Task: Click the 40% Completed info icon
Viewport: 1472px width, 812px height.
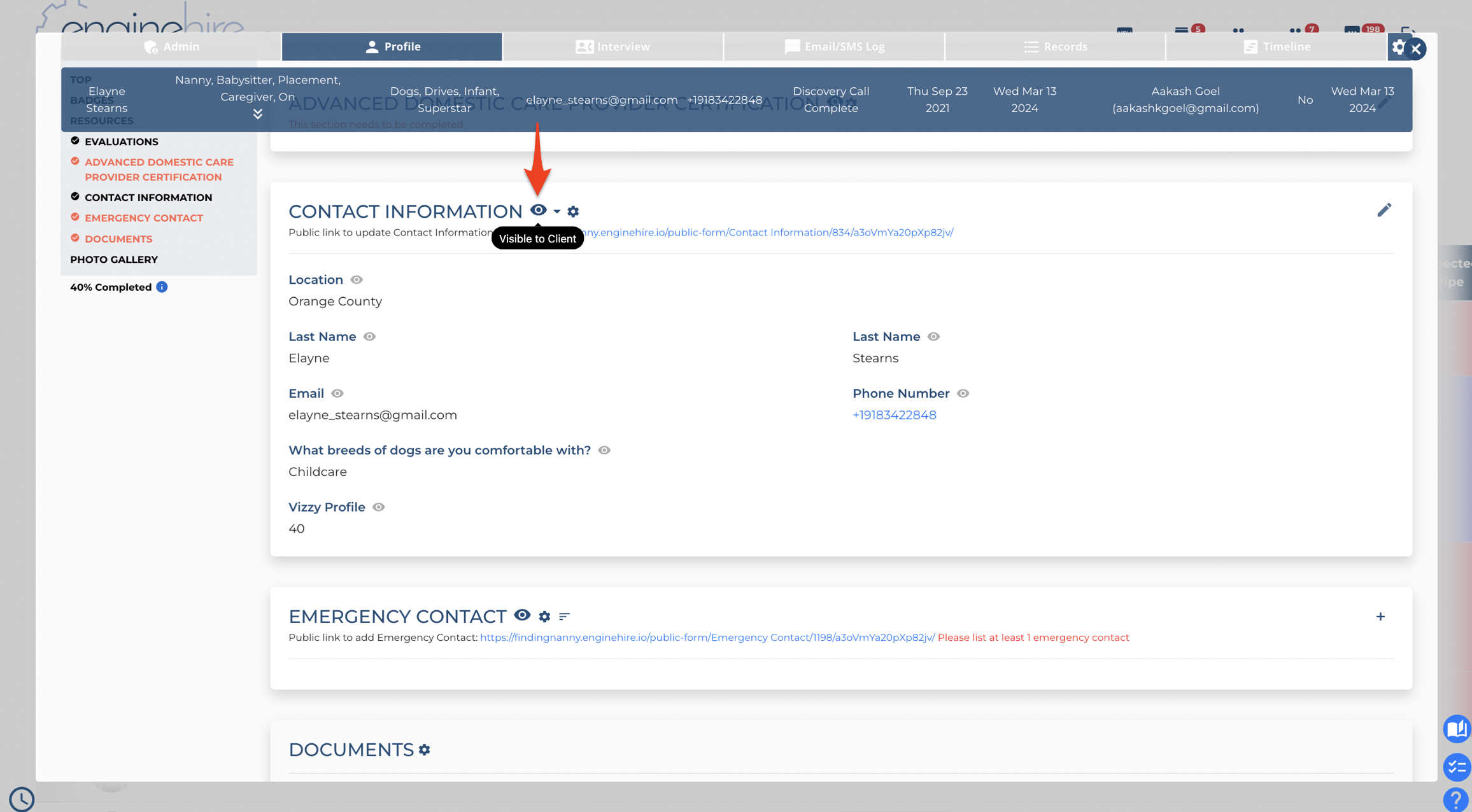Action: click(162, 287)
